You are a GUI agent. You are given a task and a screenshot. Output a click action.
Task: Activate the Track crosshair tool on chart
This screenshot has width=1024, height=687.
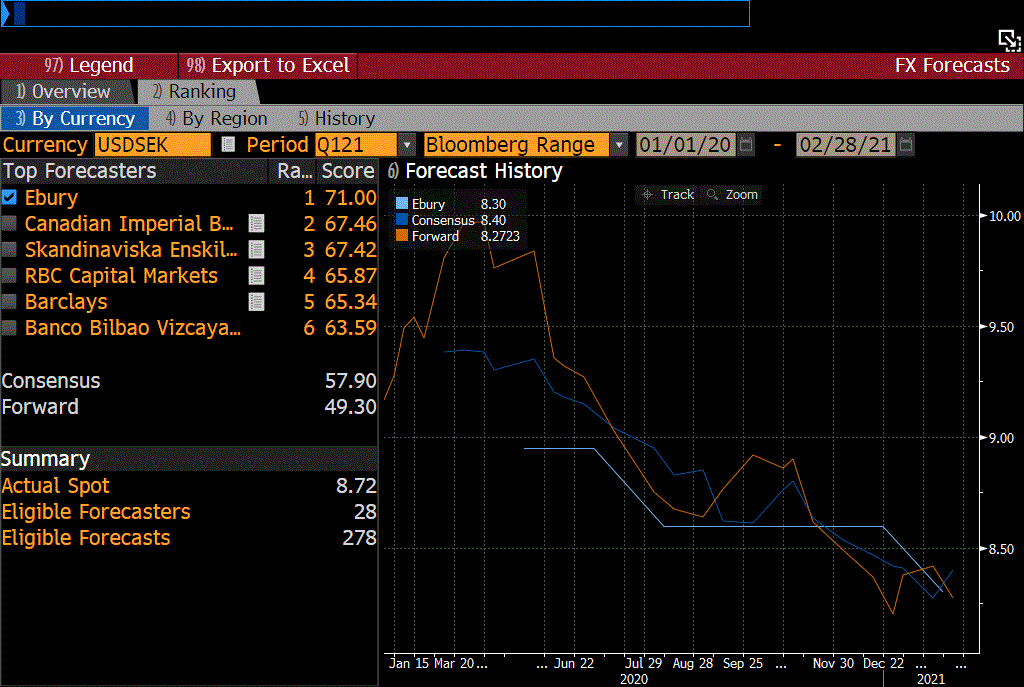[667, 195]
